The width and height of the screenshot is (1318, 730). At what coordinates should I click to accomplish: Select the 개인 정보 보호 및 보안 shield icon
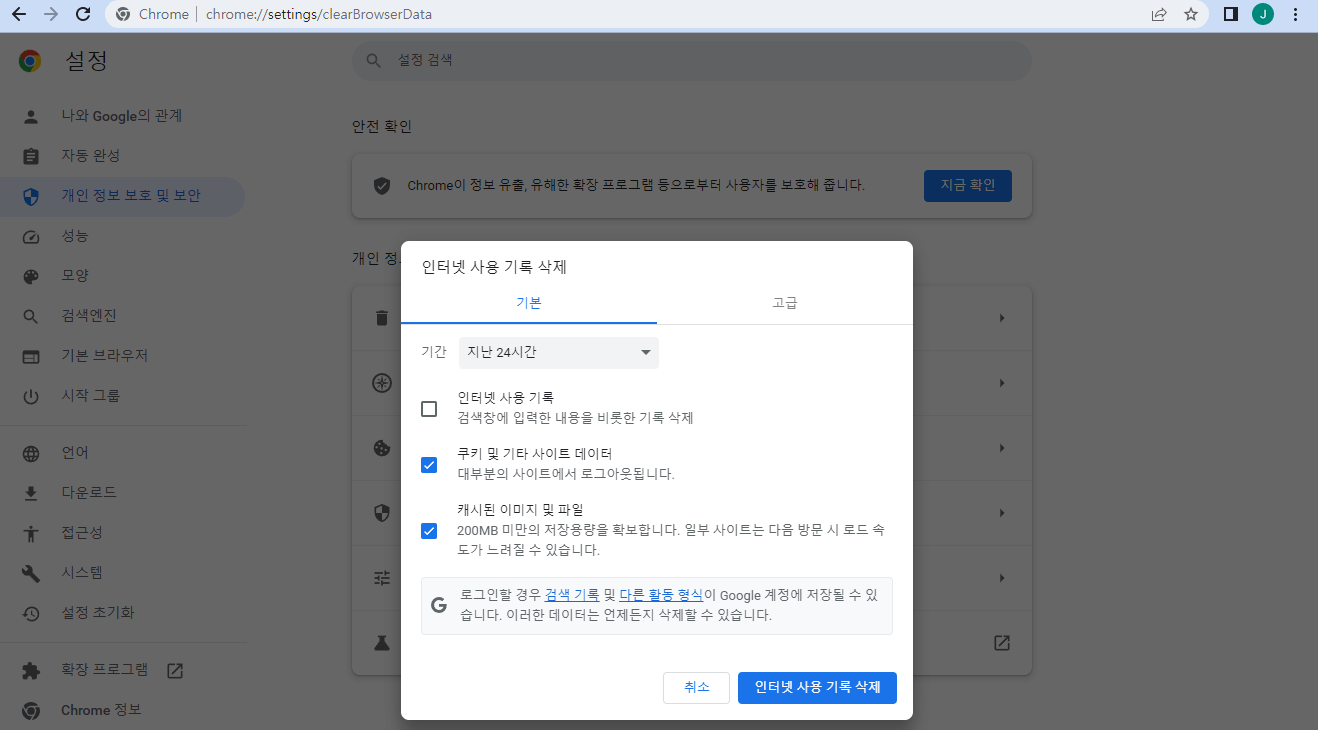(30, 196)
